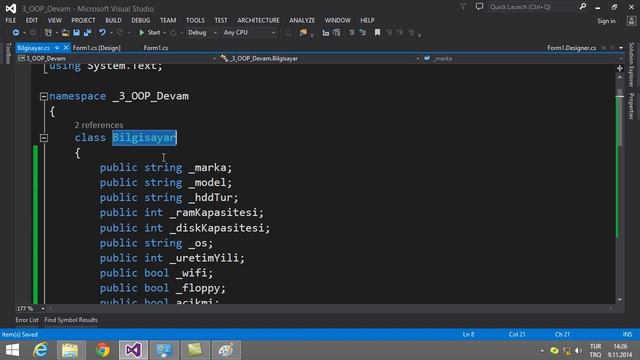This screenshot has width=640, height=360.
Task: Open the ANALYZE menu
Action: coord(302,20)
